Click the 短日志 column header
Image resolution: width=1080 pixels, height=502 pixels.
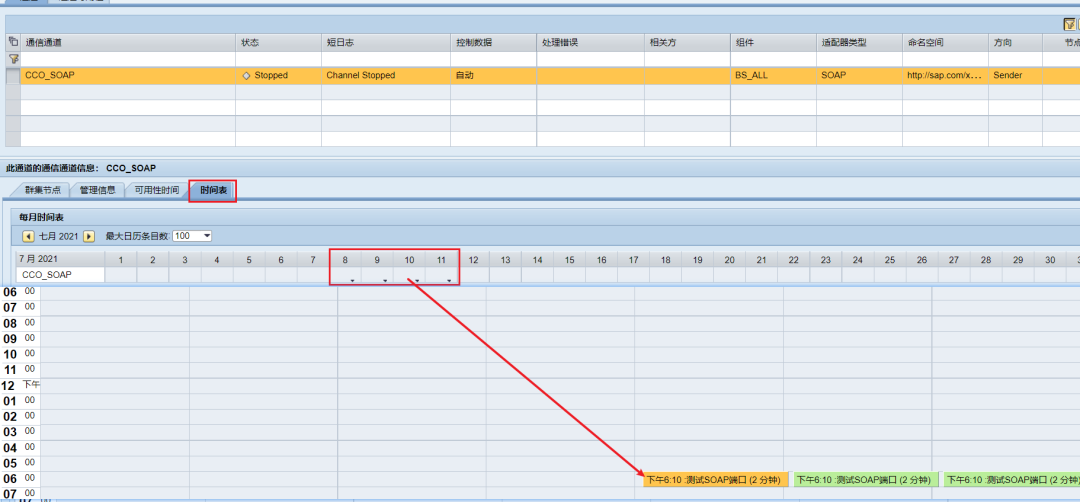pyautogui.click(x=386, y=43)
